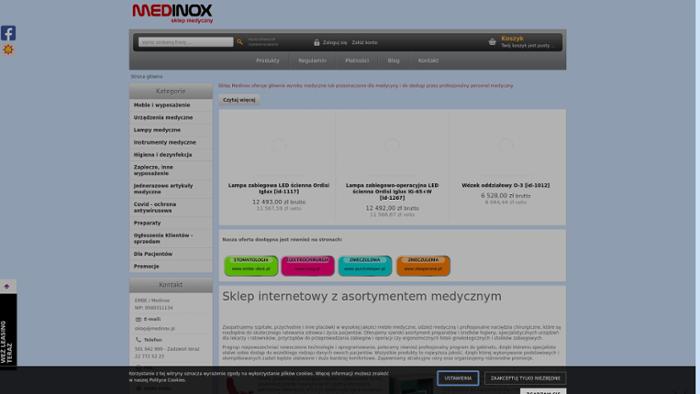Open category Higiena i dezynfekcja
Image resolution: width=700 pixels, height=394 pixels.
coord(163,155)
